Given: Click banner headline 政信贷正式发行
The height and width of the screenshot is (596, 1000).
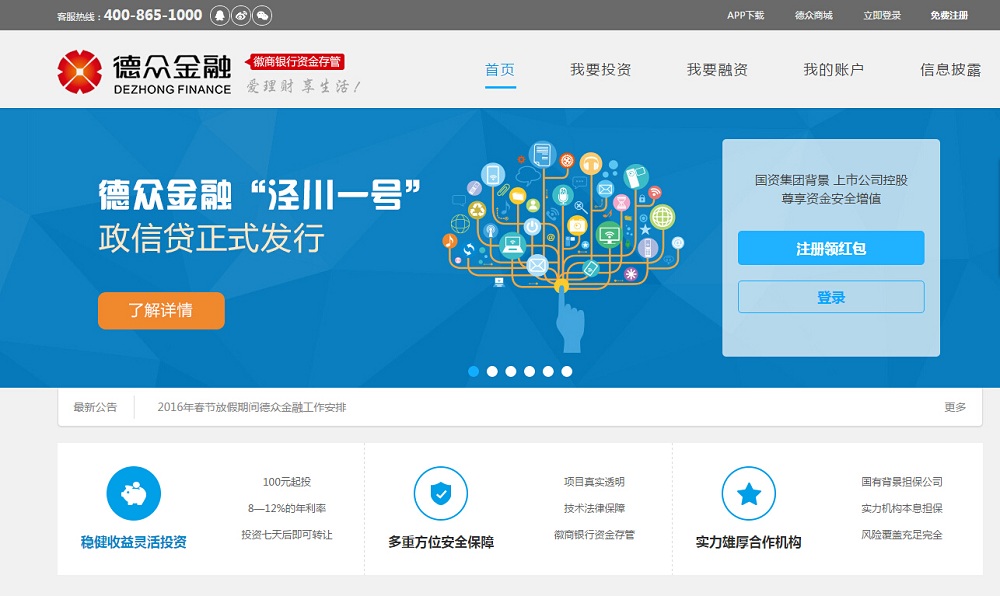Looking at the screenshot, I should coord(212,238).
